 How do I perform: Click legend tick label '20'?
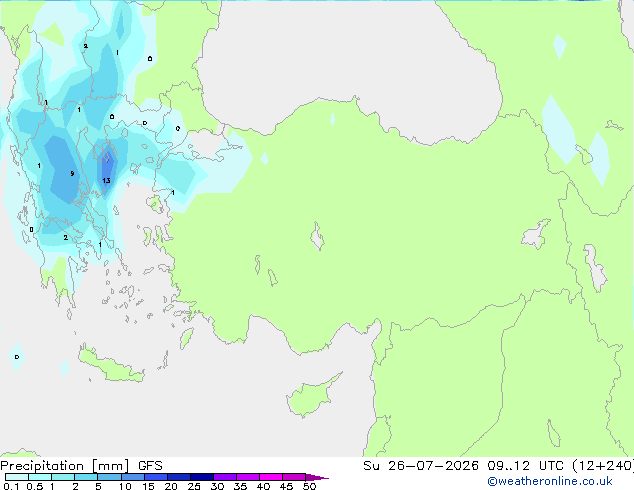pos(171,486)
